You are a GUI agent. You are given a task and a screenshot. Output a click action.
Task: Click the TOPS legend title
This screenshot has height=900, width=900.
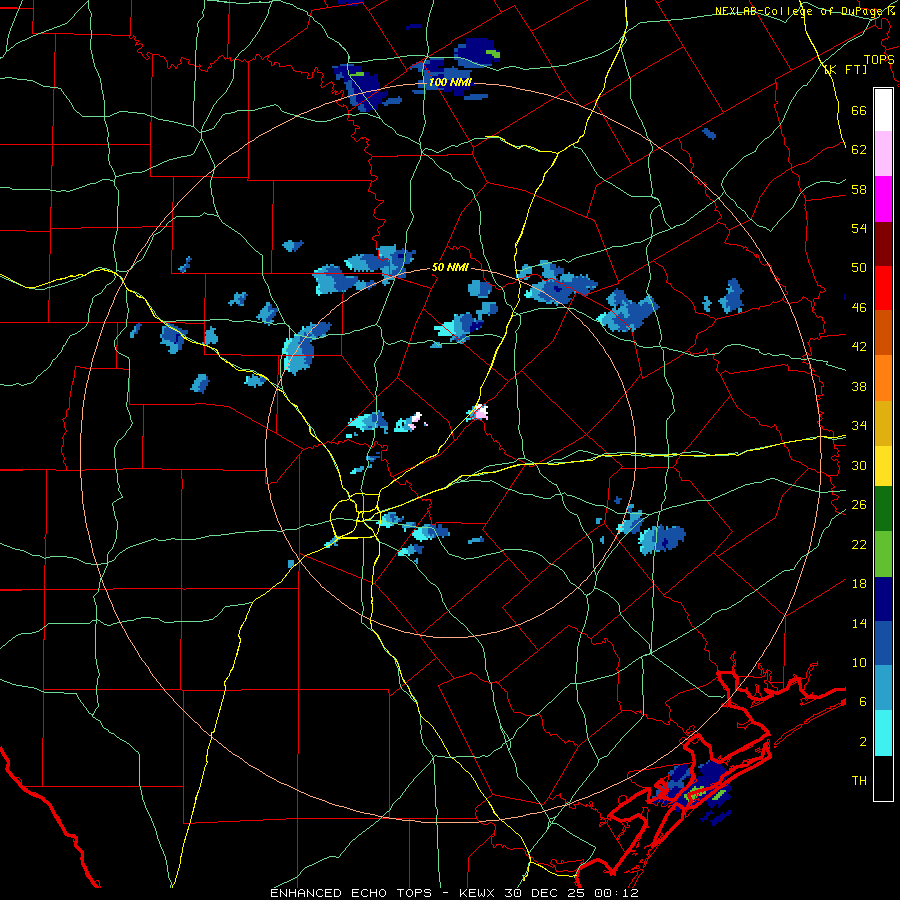(x=879, y=60)
